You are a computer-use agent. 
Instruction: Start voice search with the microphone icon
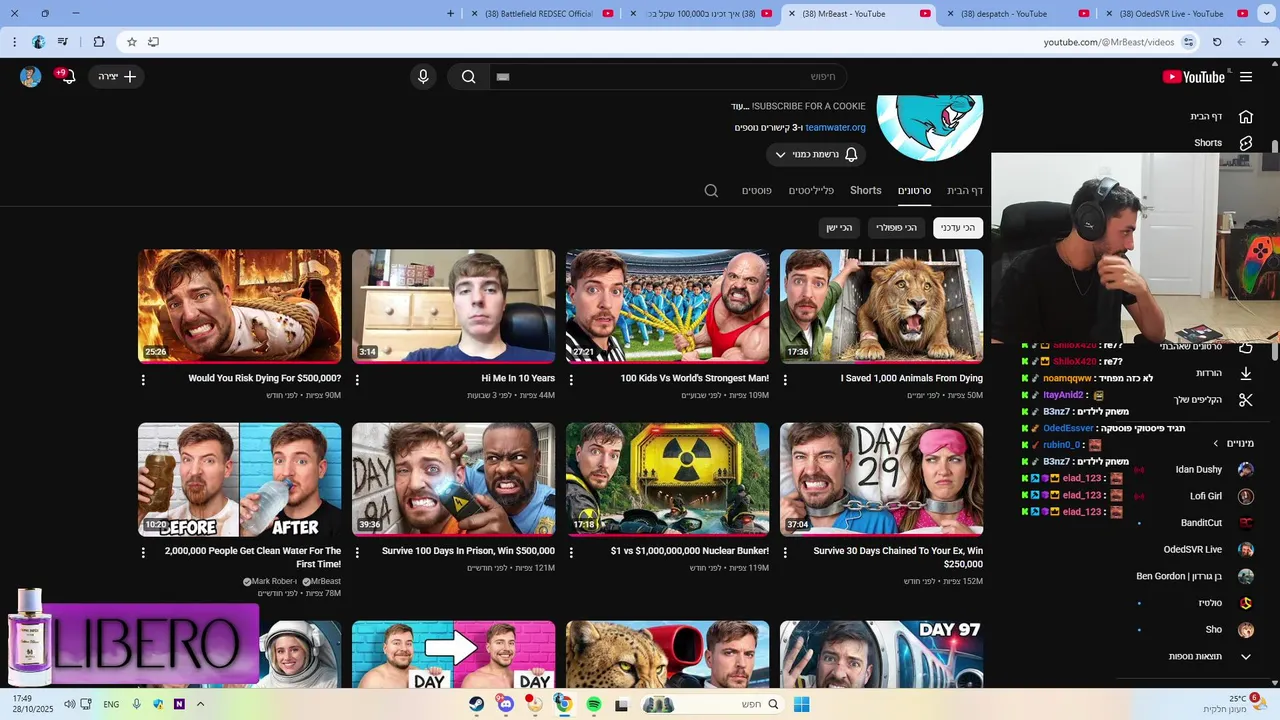423,77
